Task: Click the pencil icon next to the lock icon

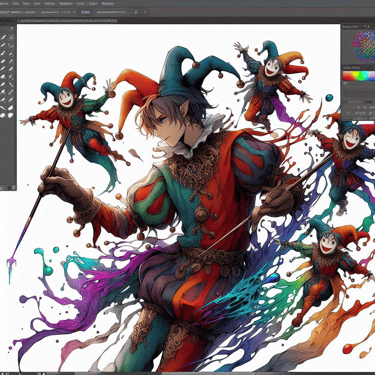Action: click(145, 12)
